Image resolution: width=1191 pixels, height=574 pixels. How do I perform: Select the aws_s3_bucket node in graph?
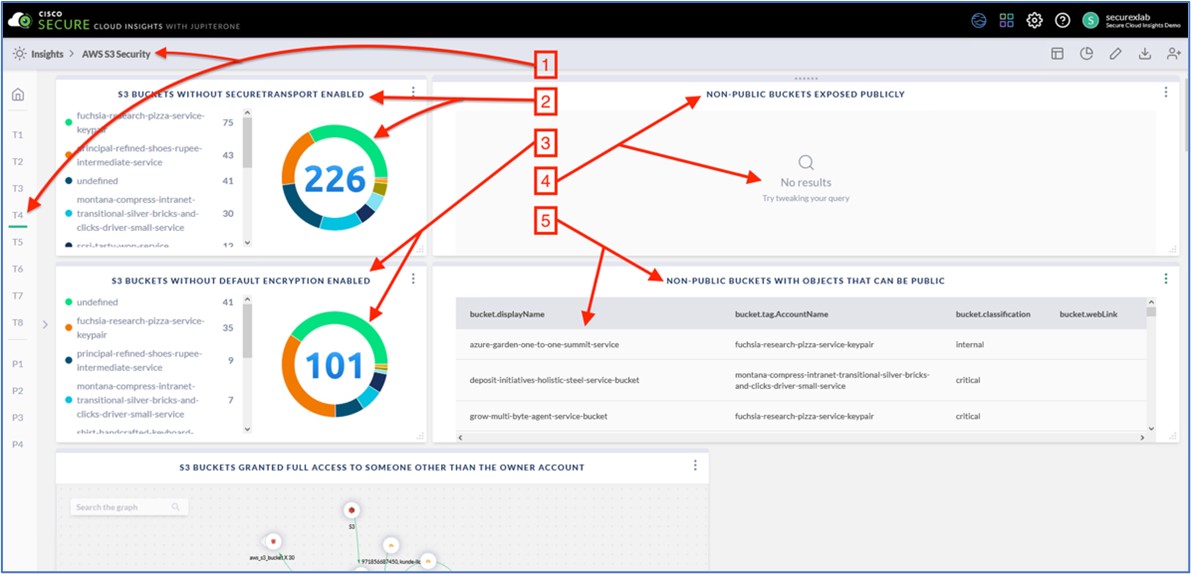(x=273, y=541)
